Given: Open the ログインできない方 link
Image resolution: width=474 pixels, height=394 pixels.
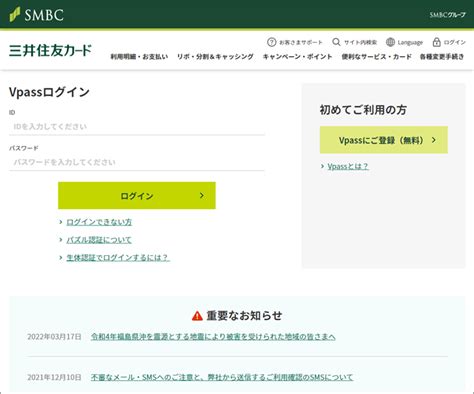Looking at the screenshot, I should tap(99, 222).
